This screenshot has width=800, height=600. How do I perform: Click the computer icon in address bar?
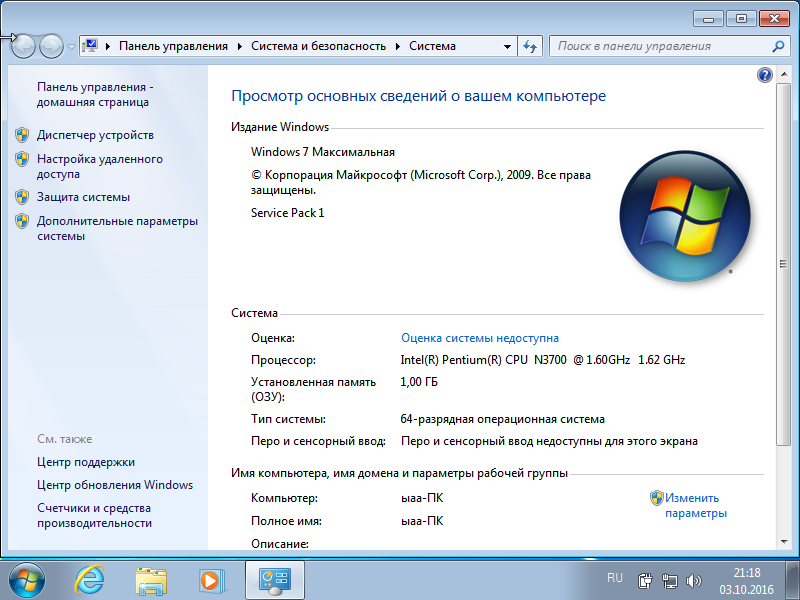90,46
